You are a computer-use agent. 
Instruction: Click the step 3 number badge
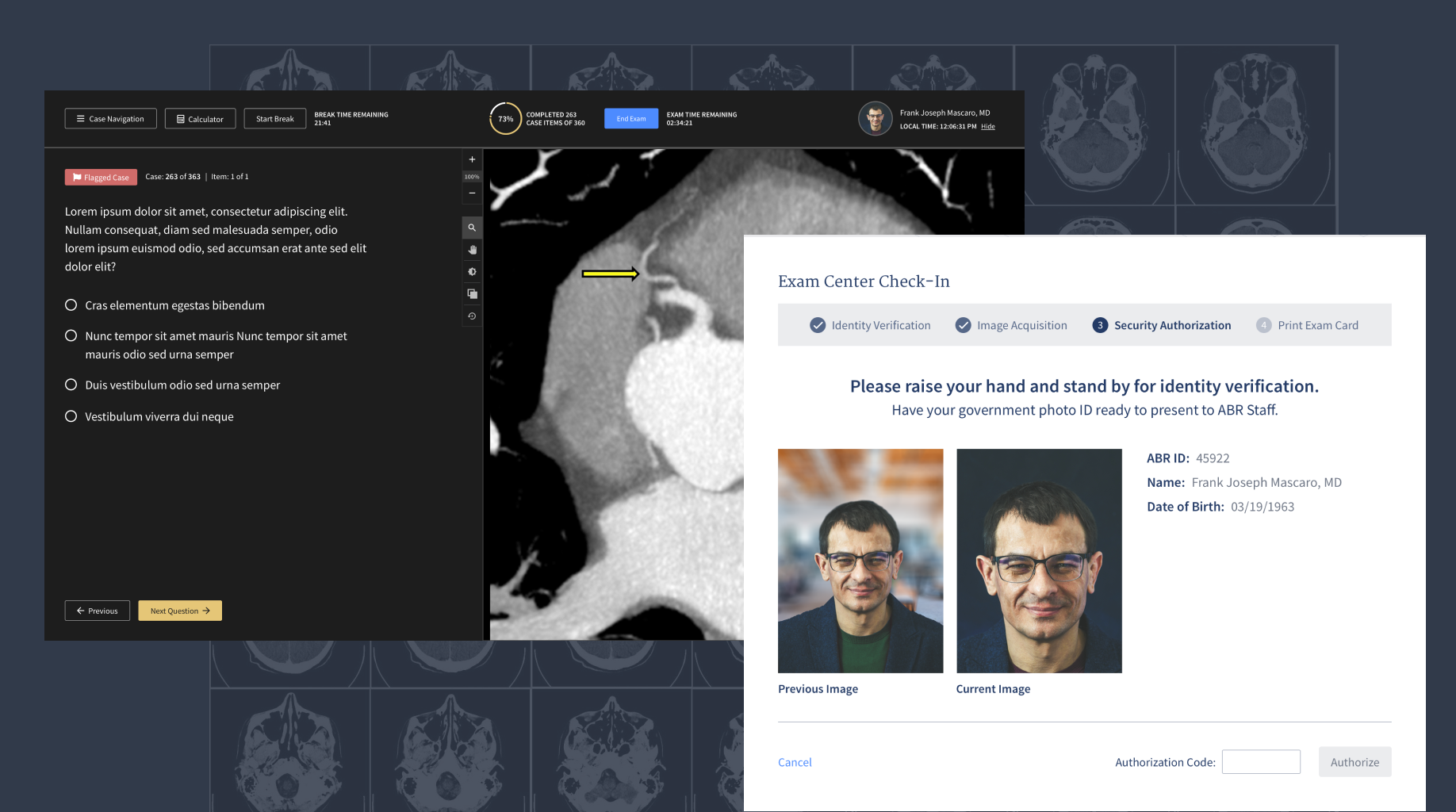click(x=1100, y=325)
